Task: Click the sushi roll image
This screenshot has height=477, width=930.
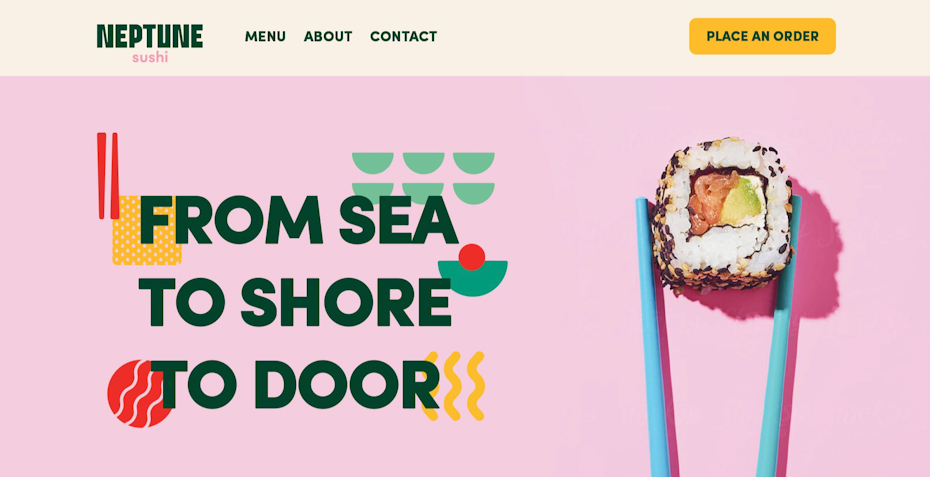Action: (722, 214)
